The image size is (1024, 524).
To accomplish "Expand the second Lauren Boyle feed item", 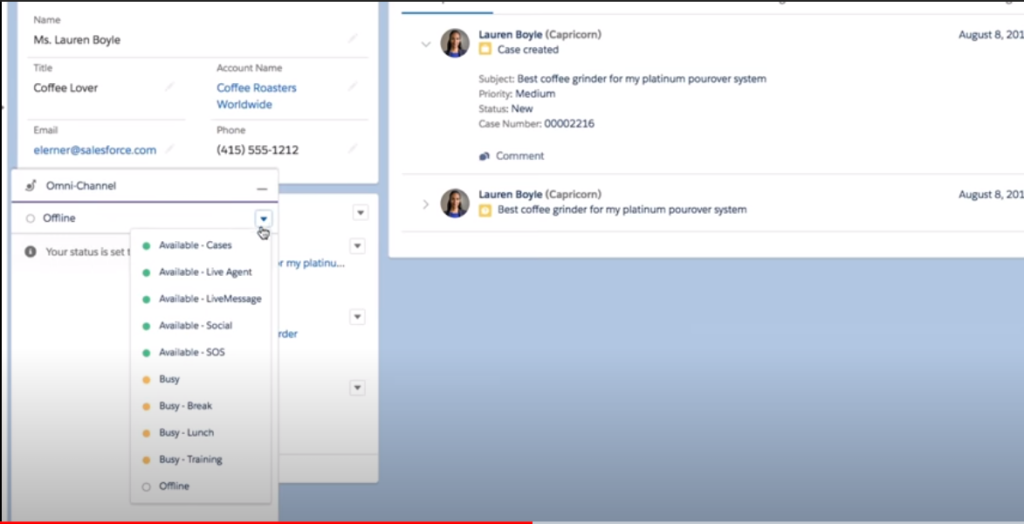I will pos(426,204).
